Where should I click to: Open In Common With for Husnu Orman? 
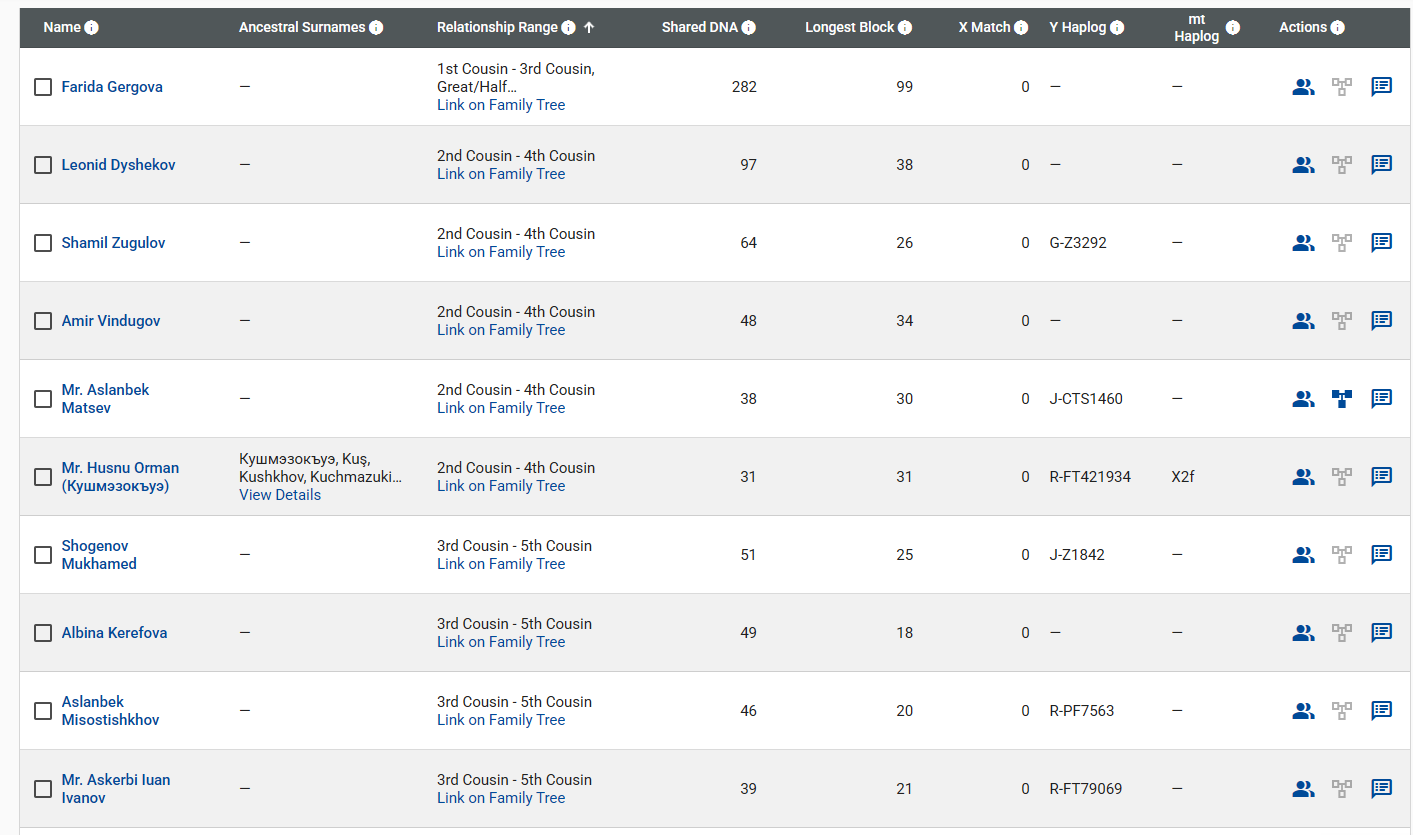coord(1303,477)
